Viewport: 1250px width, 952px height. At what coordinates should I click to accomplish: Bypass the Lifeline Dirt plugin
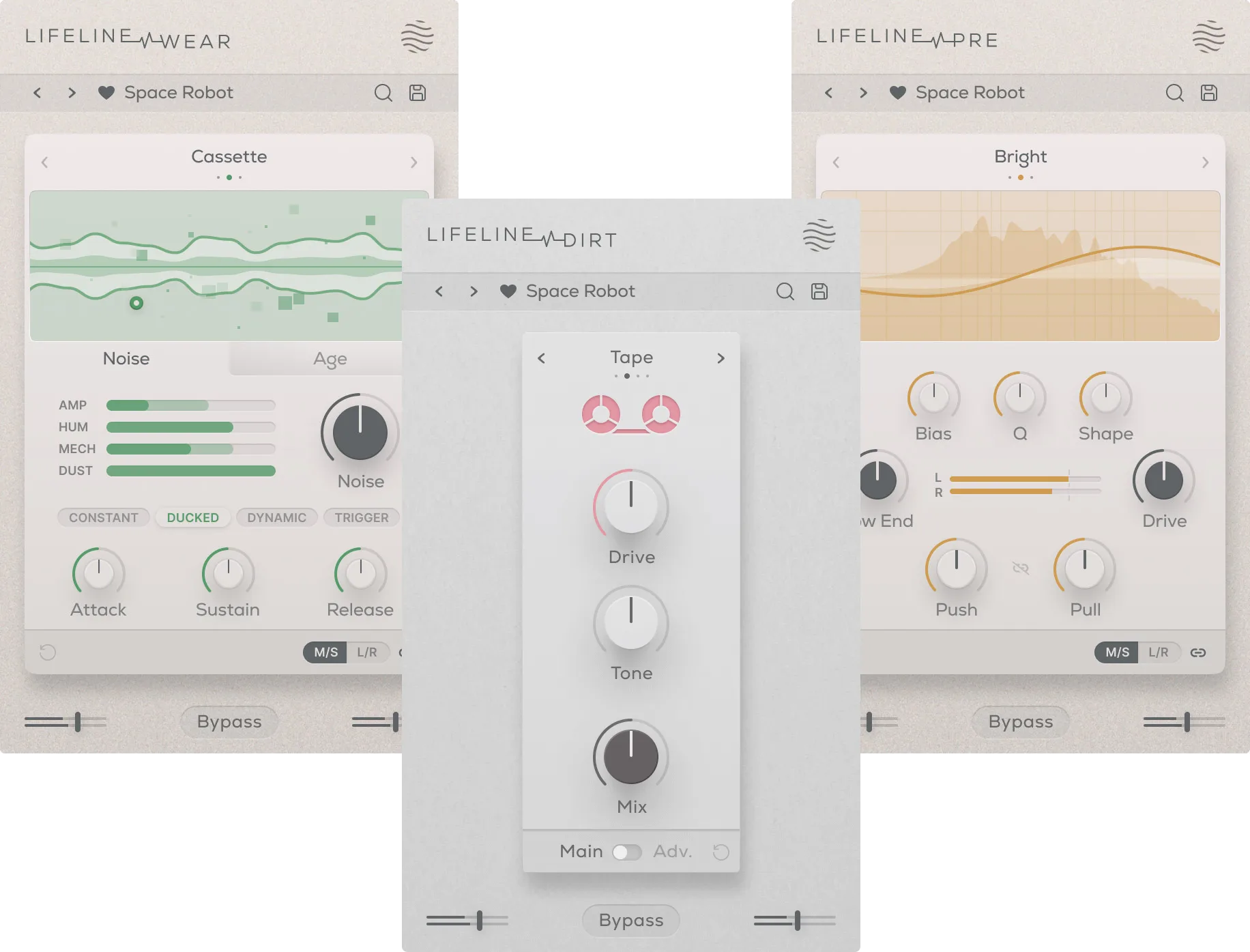pyautogui.click(x=630, y=920)
